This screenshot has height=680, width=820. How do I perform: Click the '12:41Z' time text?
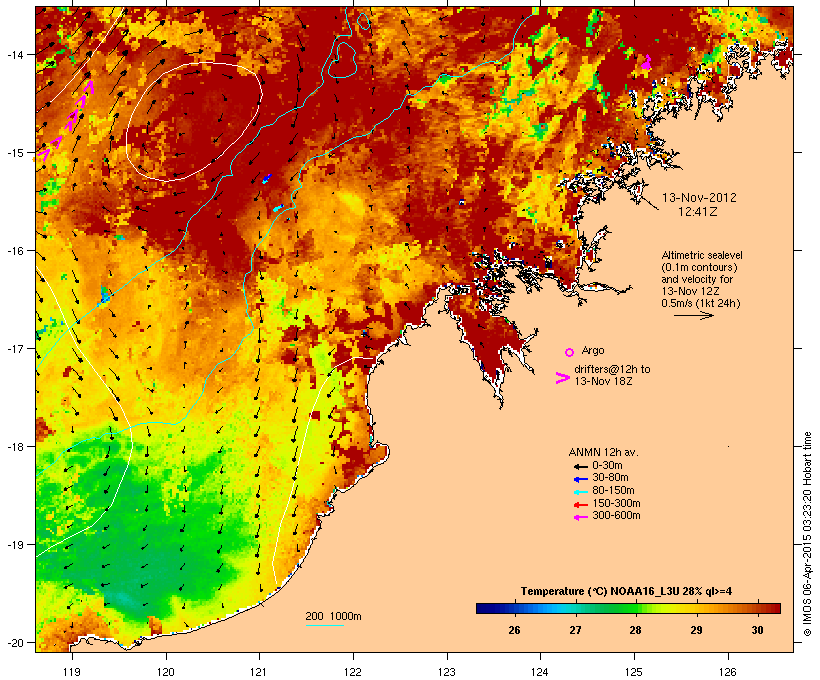698,212
